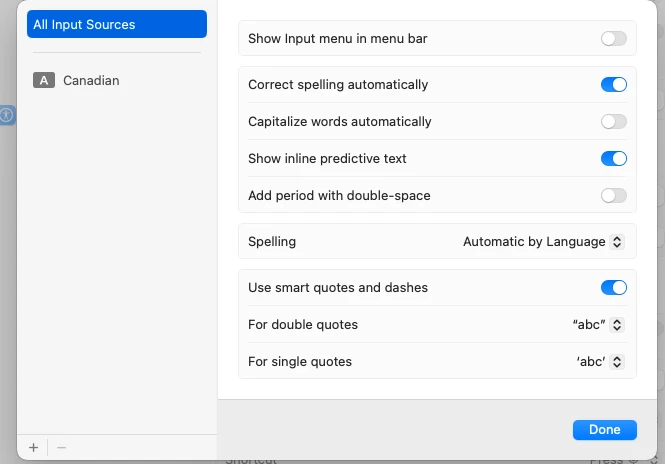
Task: Toggle Add period with double-space on
Action: [614, 196]
